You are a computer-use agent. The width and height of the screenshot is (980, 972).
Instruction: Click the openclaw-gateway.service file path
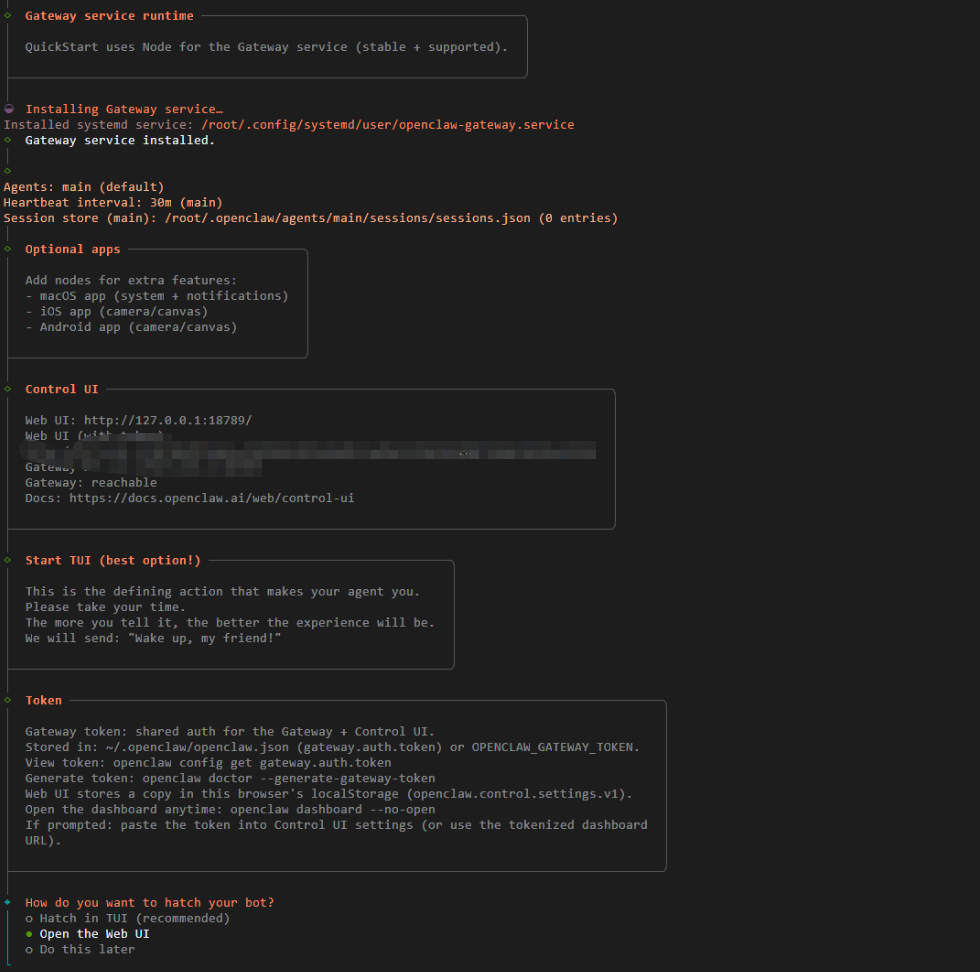[x=388, y=125]
